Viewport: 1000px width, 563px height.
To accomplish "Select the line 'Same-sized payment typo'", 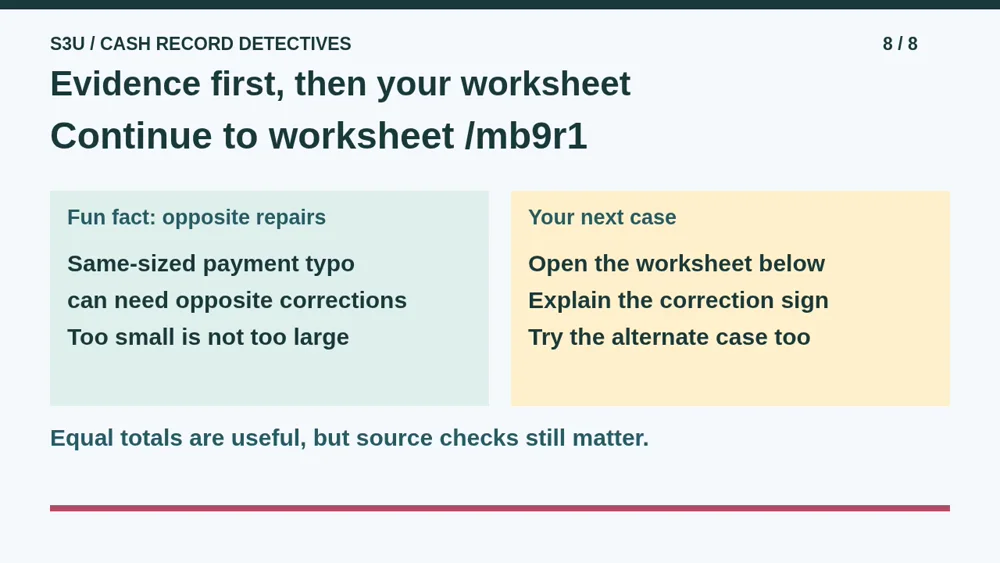I will (211, 264).
